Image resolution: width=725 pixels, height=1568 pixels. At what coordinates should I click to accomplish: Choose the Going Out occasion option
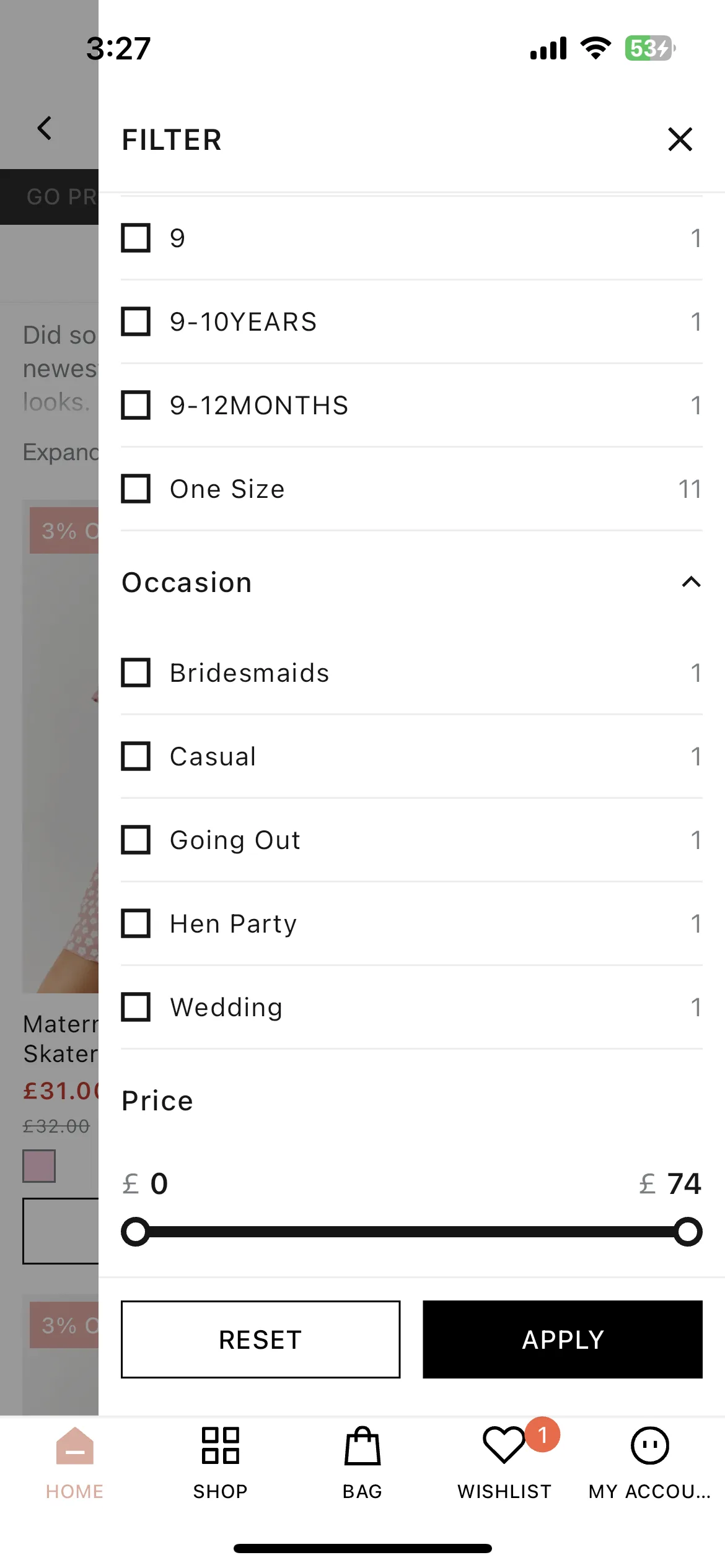tap(411, 840)
